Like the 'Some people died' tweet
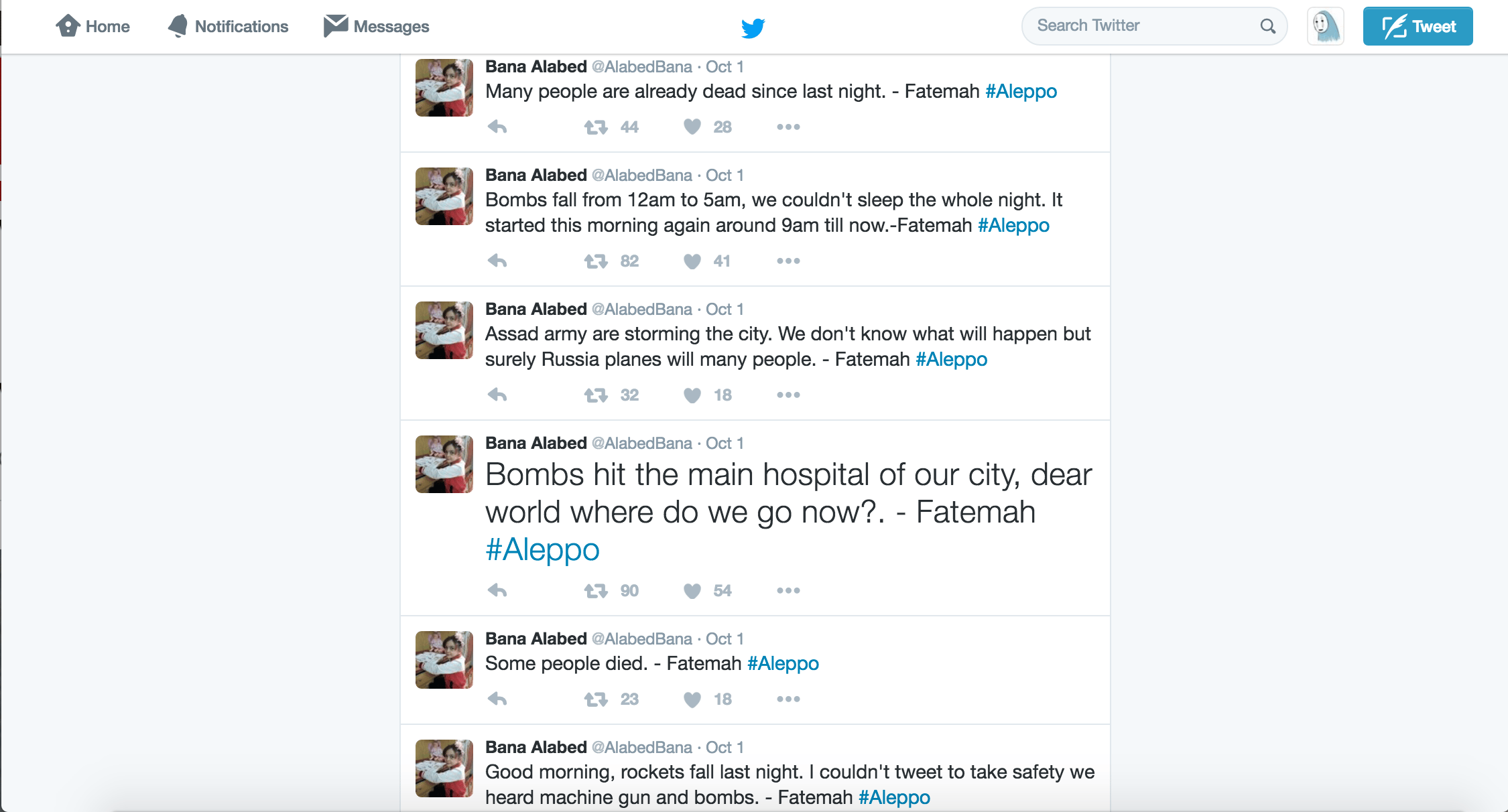1508x812 pixels. [692, 699]
